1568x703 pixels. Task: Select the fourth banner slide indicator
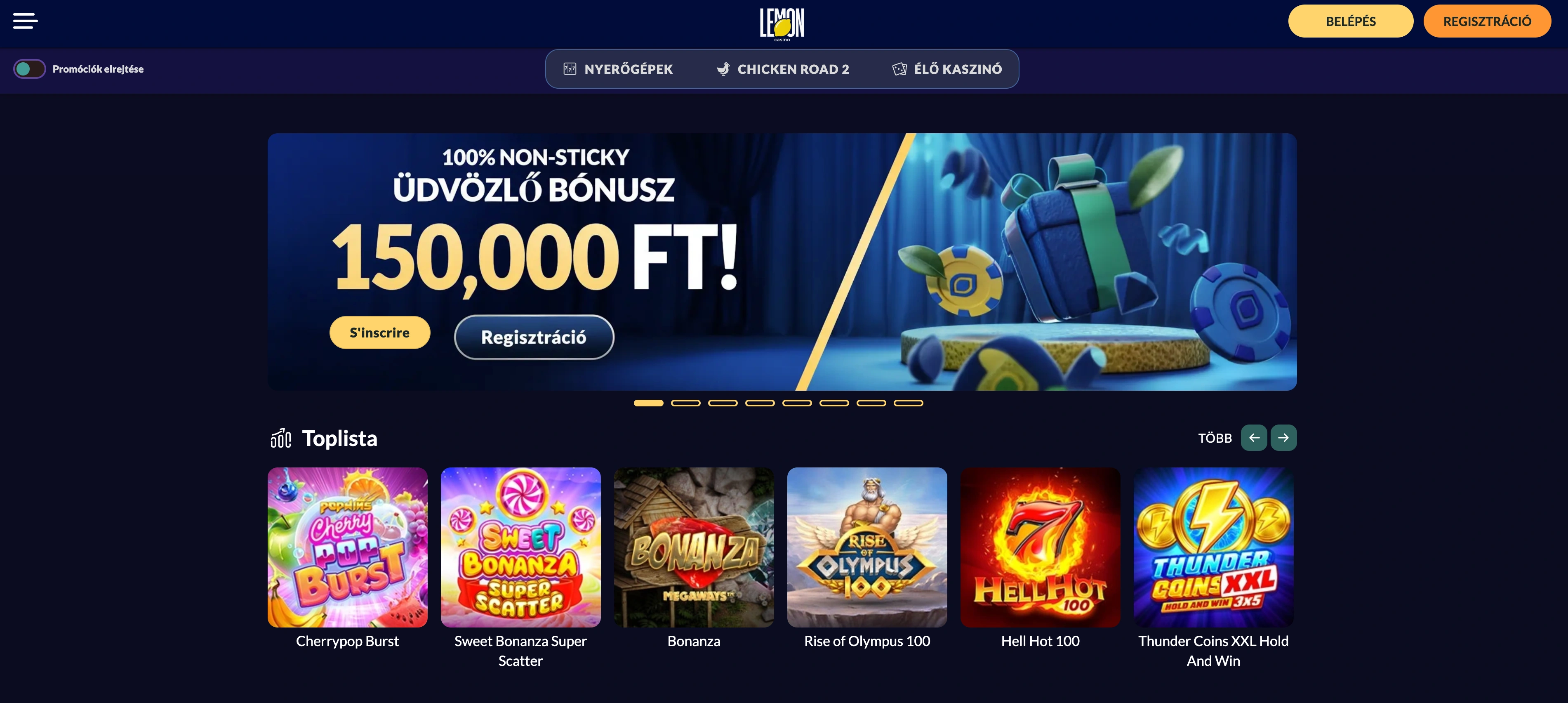point(760,403)
